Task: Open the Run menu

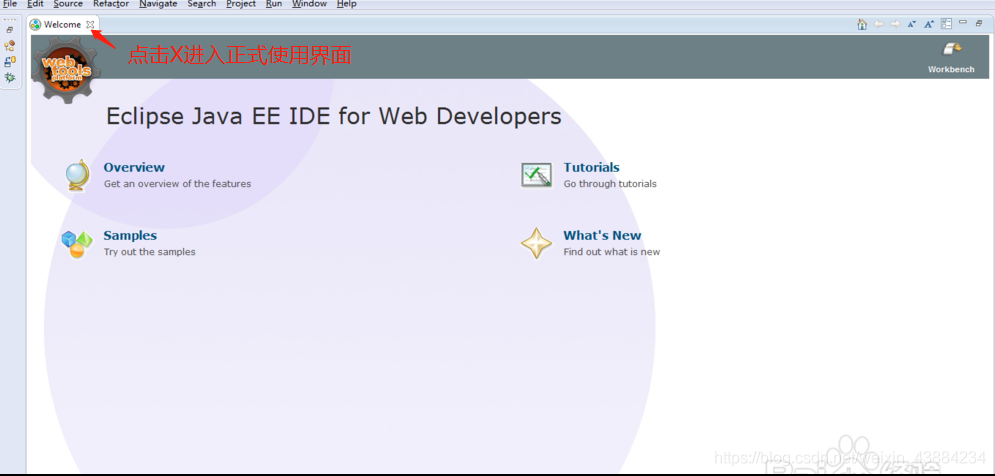Action: [274, 4]
